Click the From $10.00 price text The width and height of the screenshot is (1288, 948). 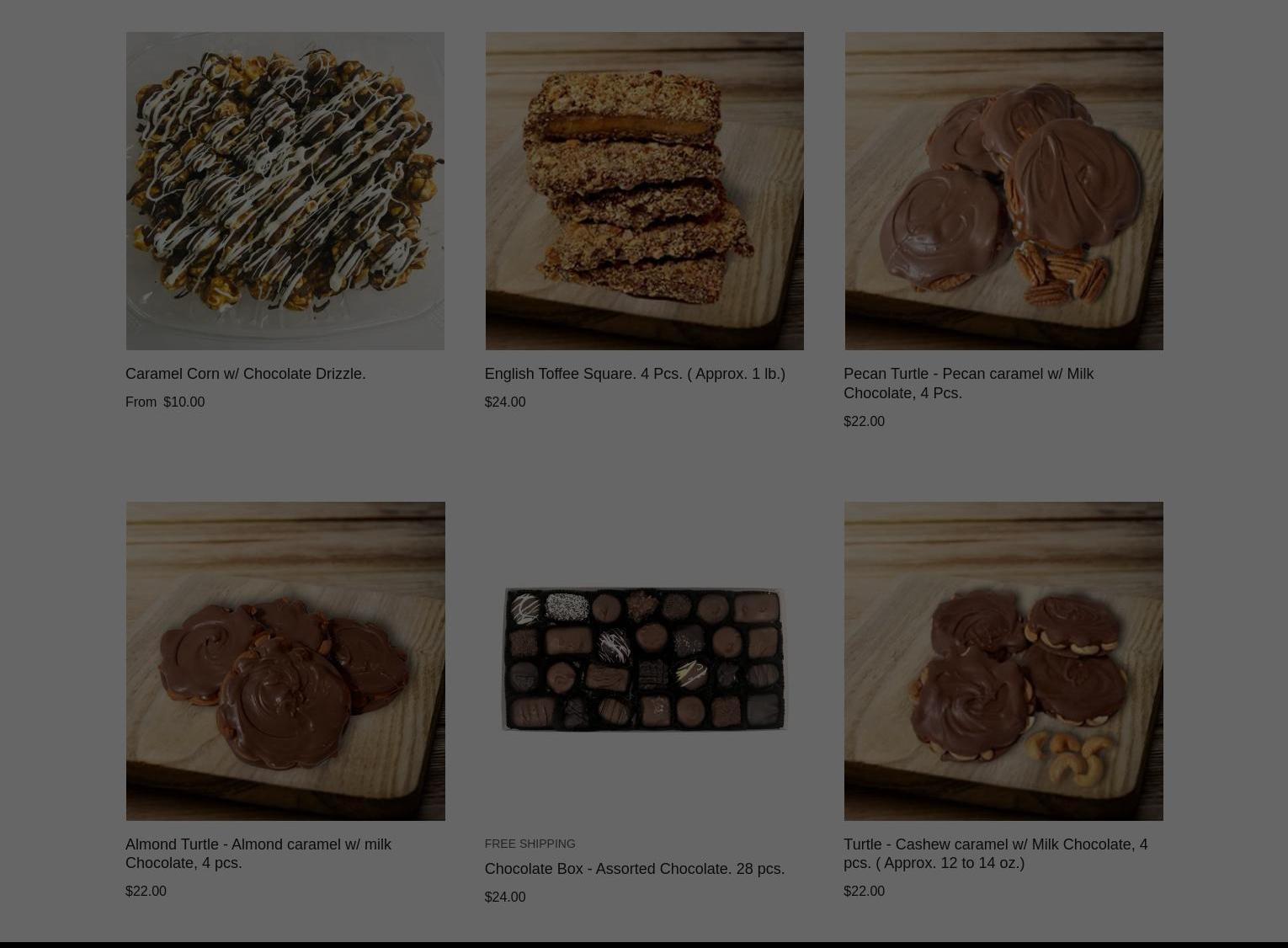pyautogui.click(x=165, y=402)
